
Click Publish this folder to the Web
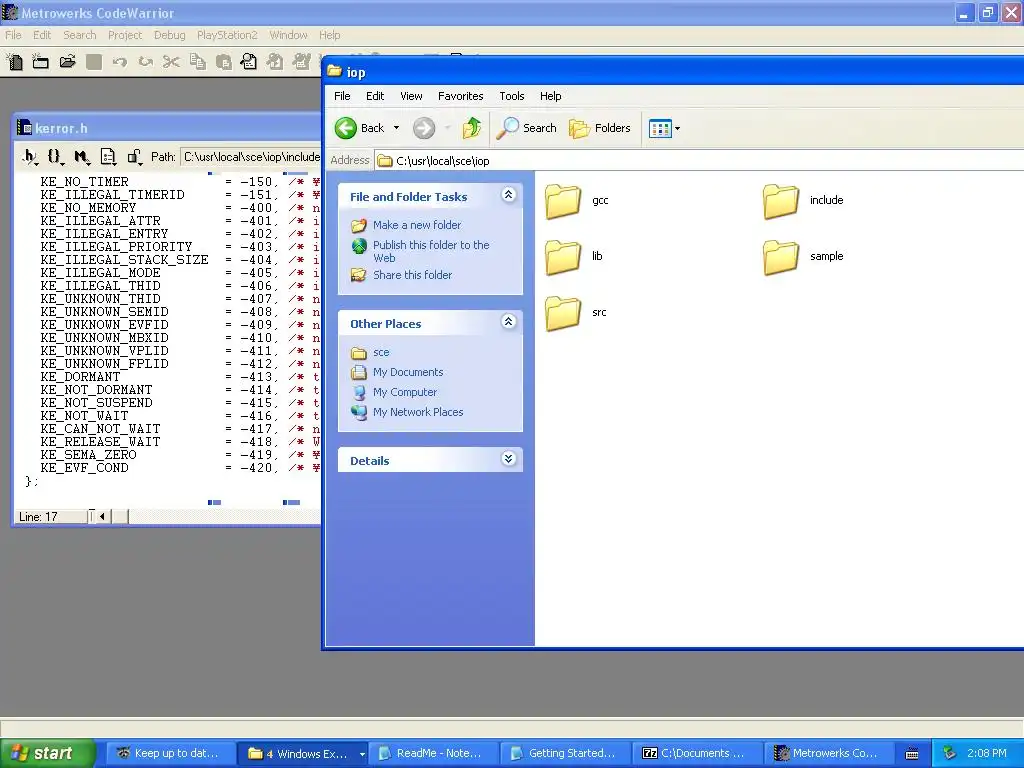pyautogui.click(x=431, y=251)
